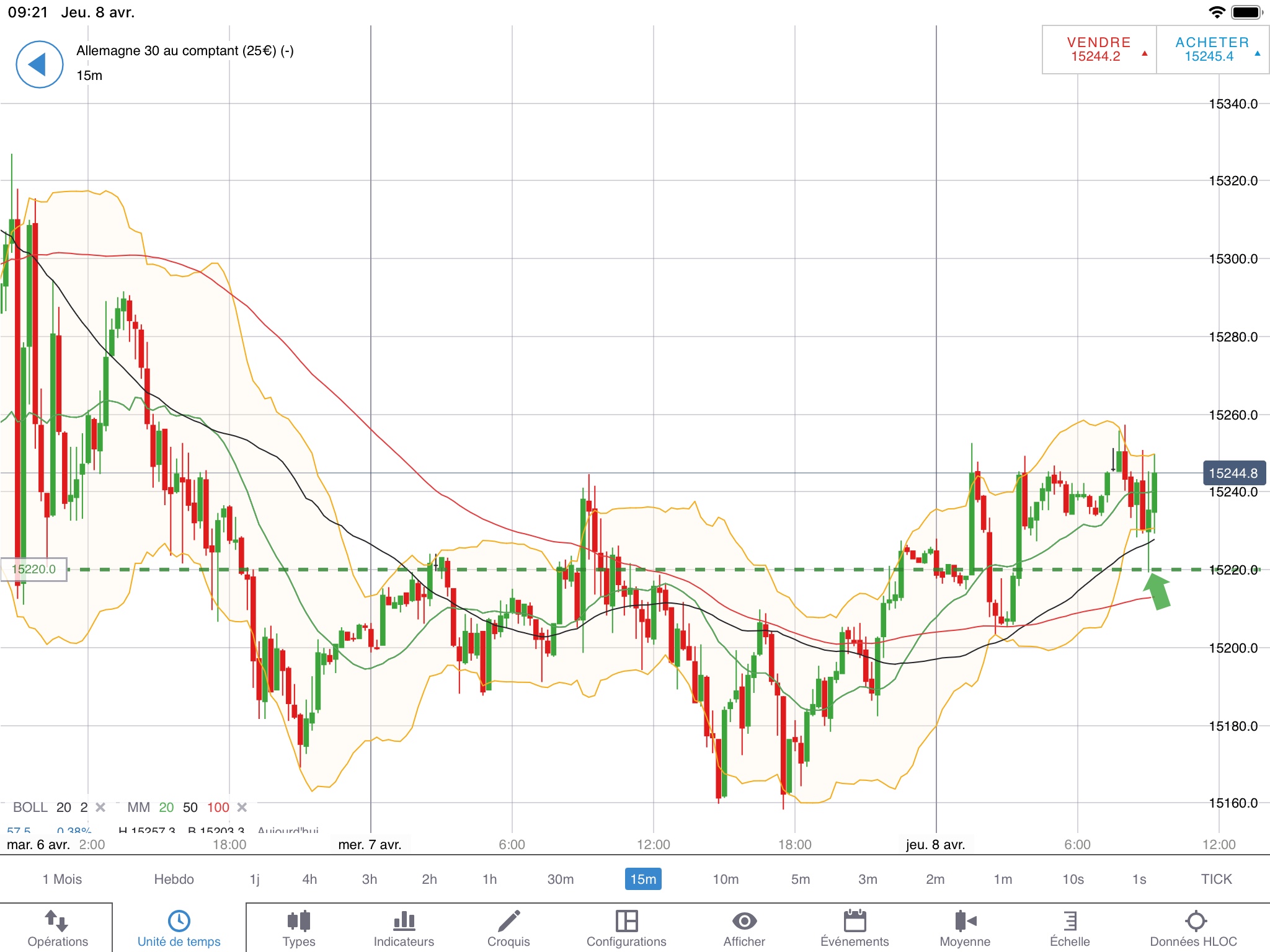
Task: Select the Unité de temps tab
Action: [179, 928]
